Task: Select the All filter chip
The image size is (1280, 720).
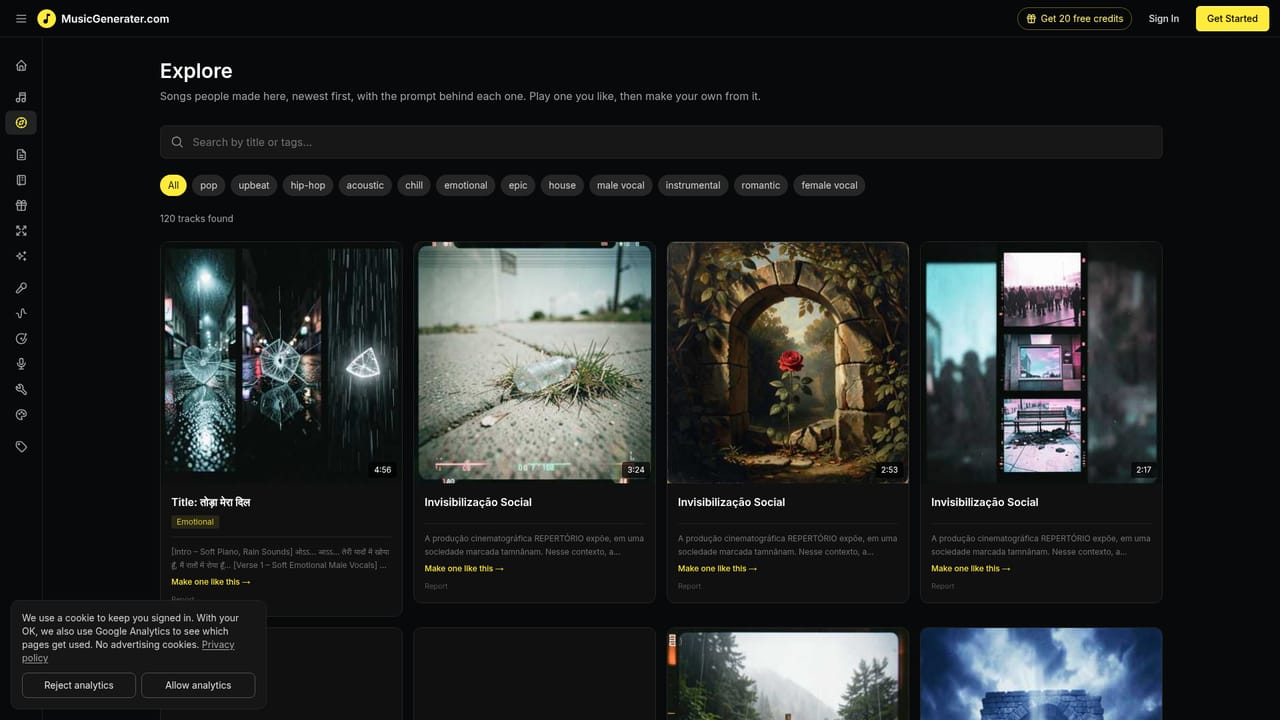Action: 173,185
